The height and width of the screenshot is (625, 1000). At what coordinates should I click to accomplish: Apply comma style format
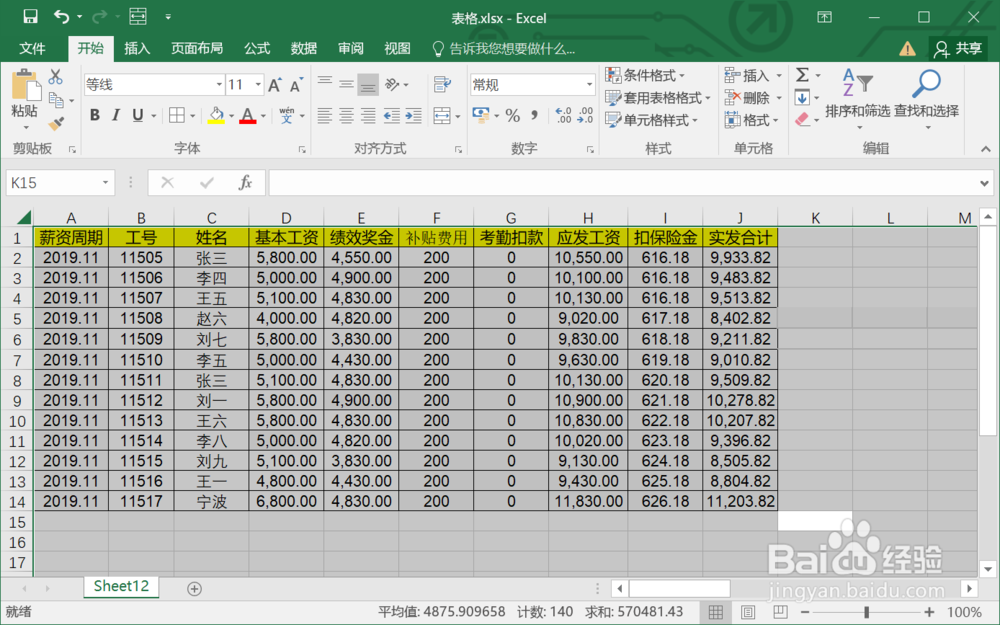click(x=534, y=115)
